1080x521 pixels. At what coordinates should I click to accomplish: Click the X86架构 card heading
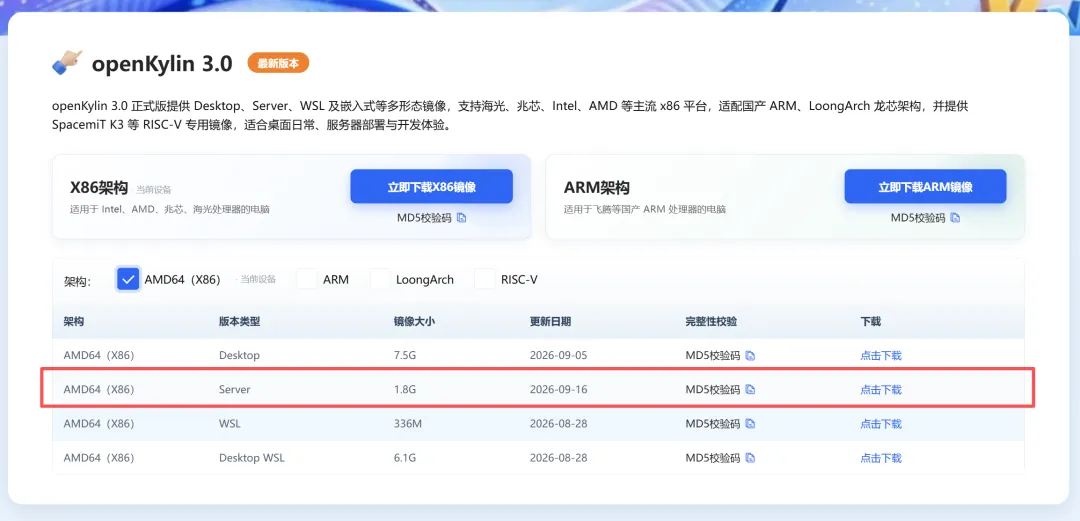coord(99,187)
